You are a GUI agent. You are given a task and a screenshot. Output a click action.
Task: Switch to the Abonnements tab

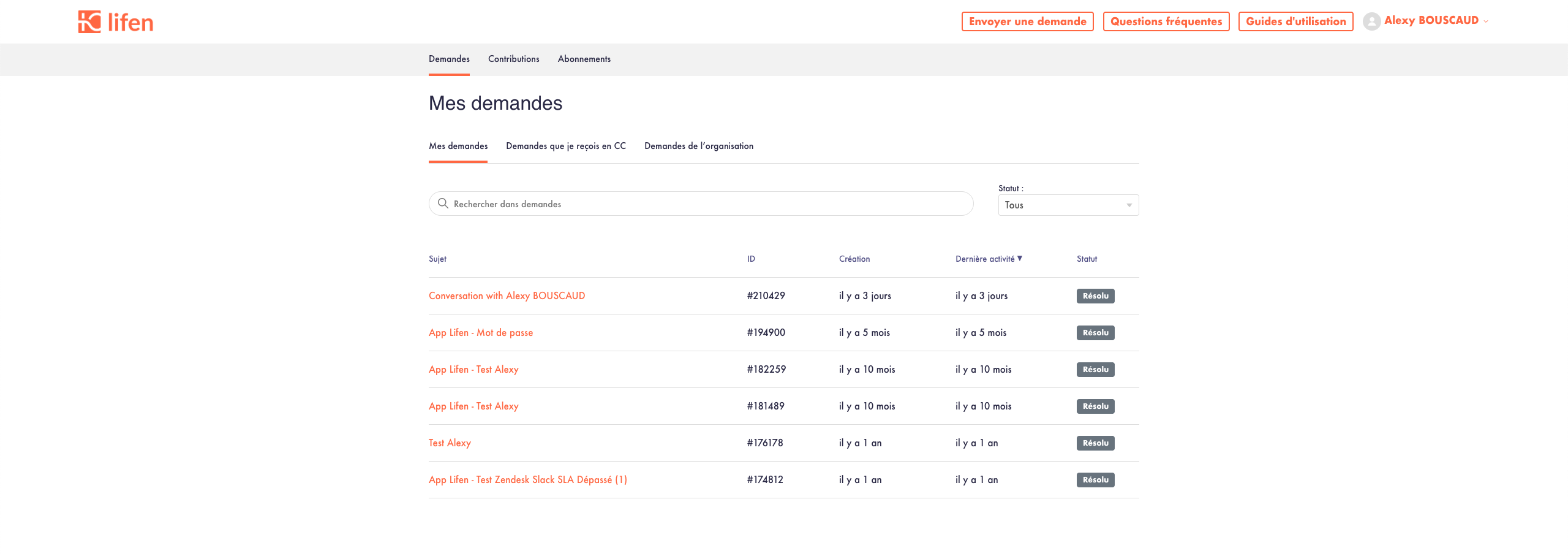pyautogui.click(x=584, y=59)
